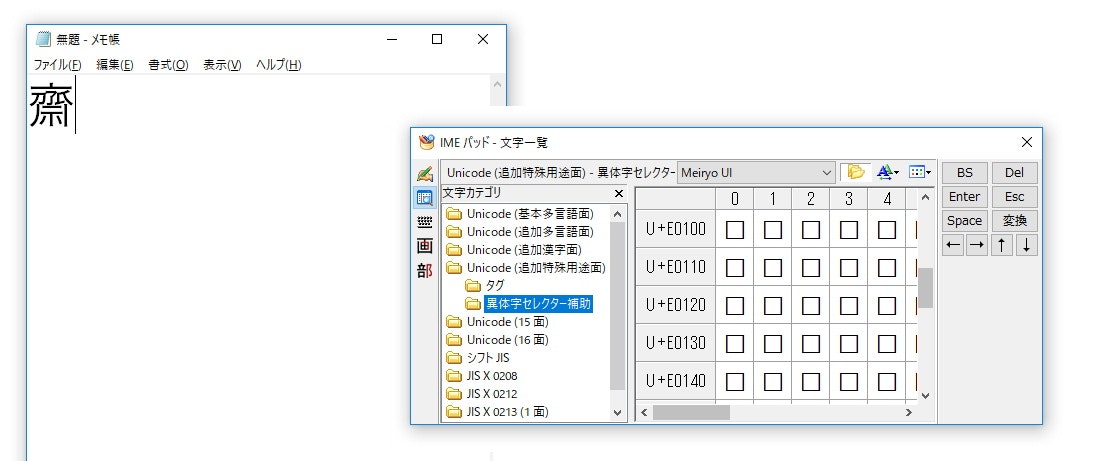Screen dimensions: 1102x461
Task: Click the Space button in IME Pad
Action: pos(964,221)
